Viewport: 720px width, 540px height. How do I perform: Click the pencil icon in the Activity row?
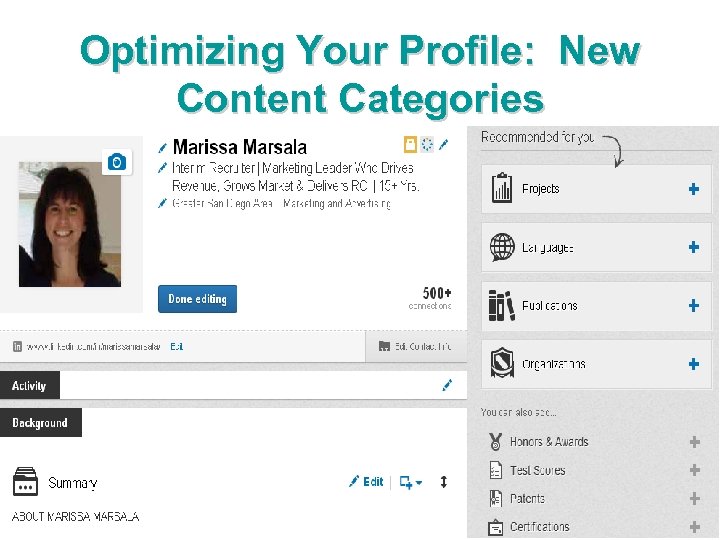(x=447, y=385)
